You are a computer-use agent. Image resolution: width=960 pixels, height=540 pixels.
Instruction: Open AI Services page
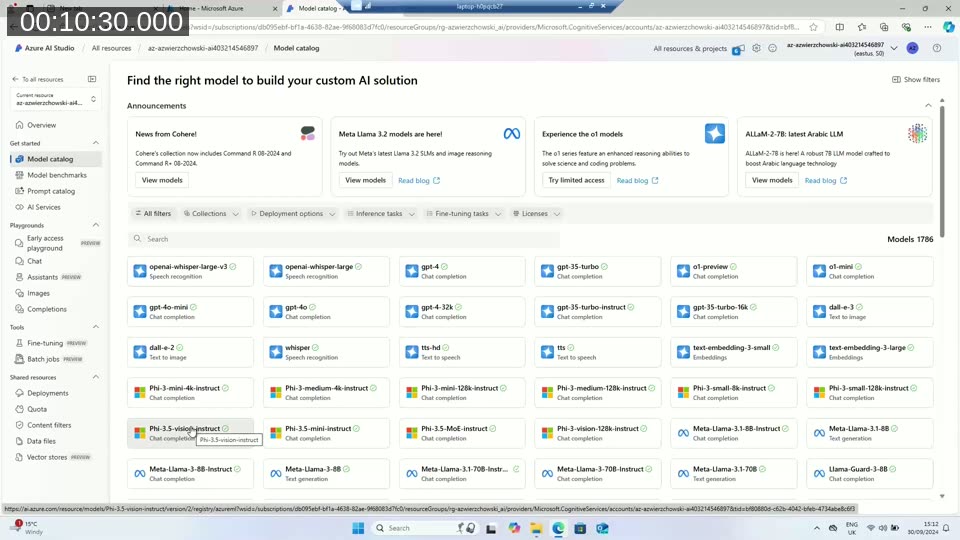point(43,207)
